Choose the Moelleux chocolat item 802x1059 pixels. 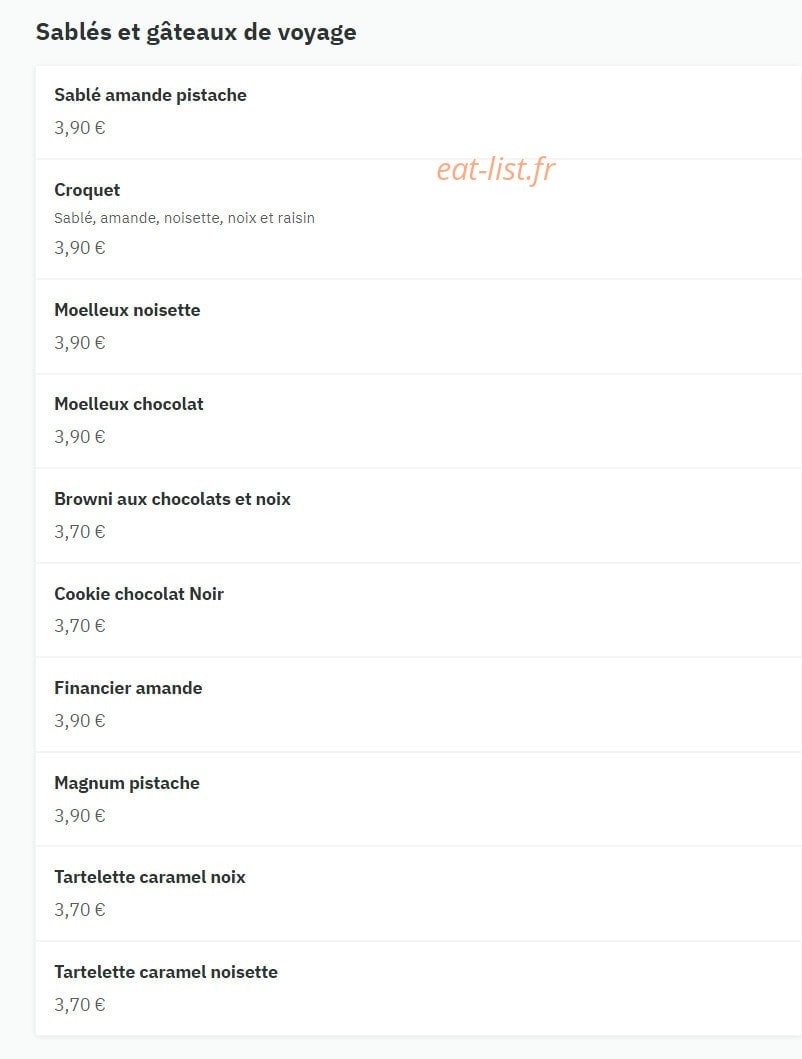[418, 421]
